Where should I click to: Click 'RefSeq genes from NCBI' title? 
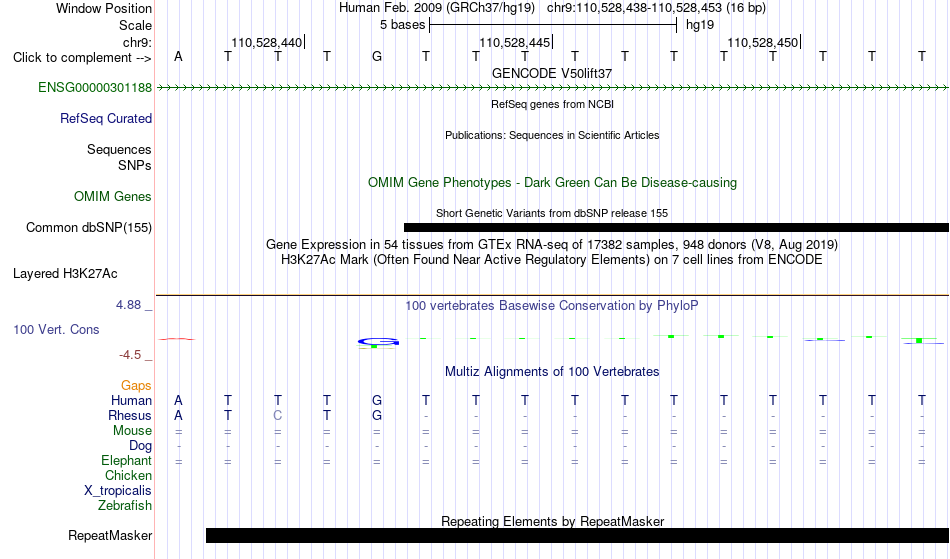tap(552, 104)
